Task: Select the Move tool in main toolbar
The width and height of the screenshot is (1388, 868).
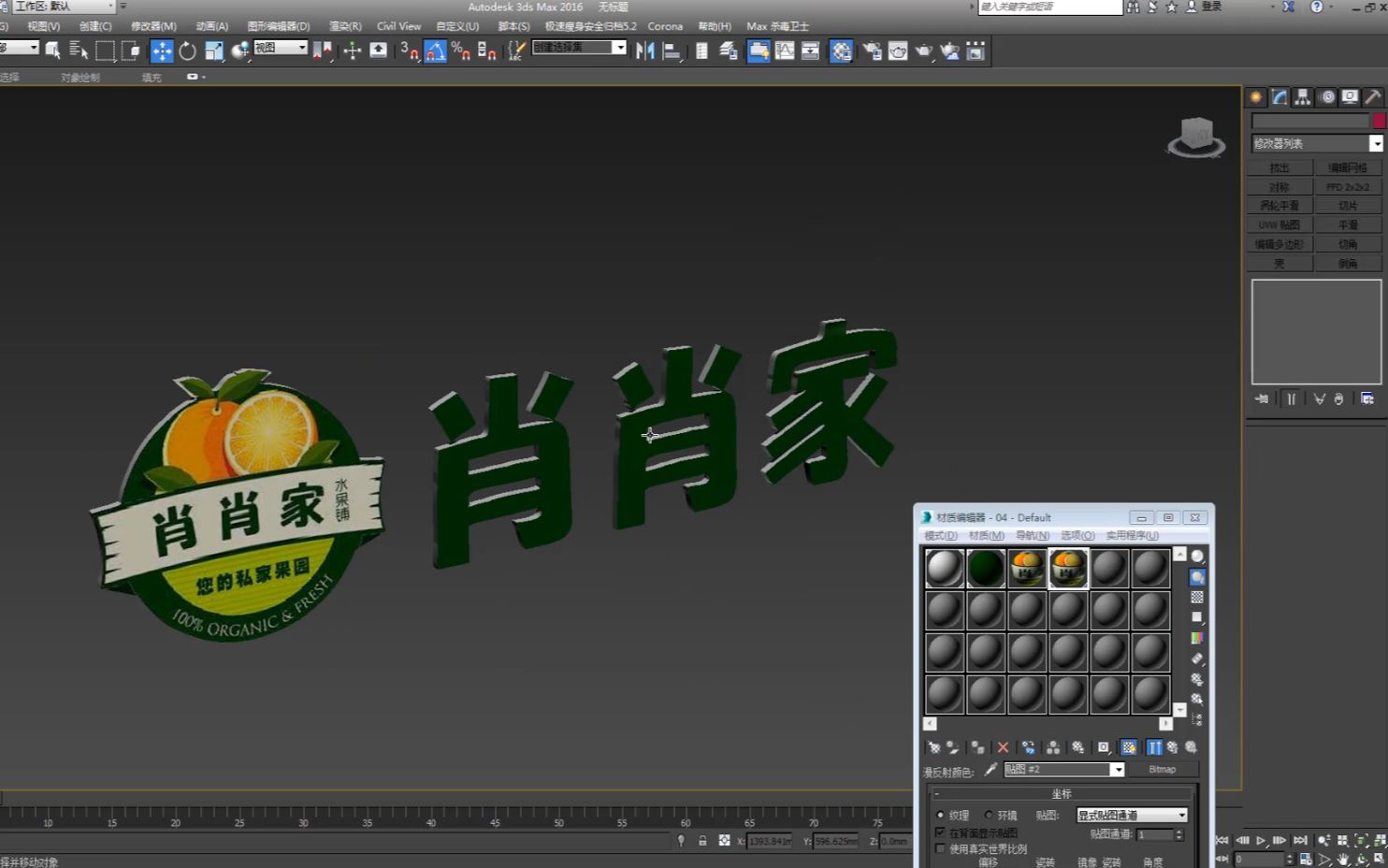Action: pos(162,51)
